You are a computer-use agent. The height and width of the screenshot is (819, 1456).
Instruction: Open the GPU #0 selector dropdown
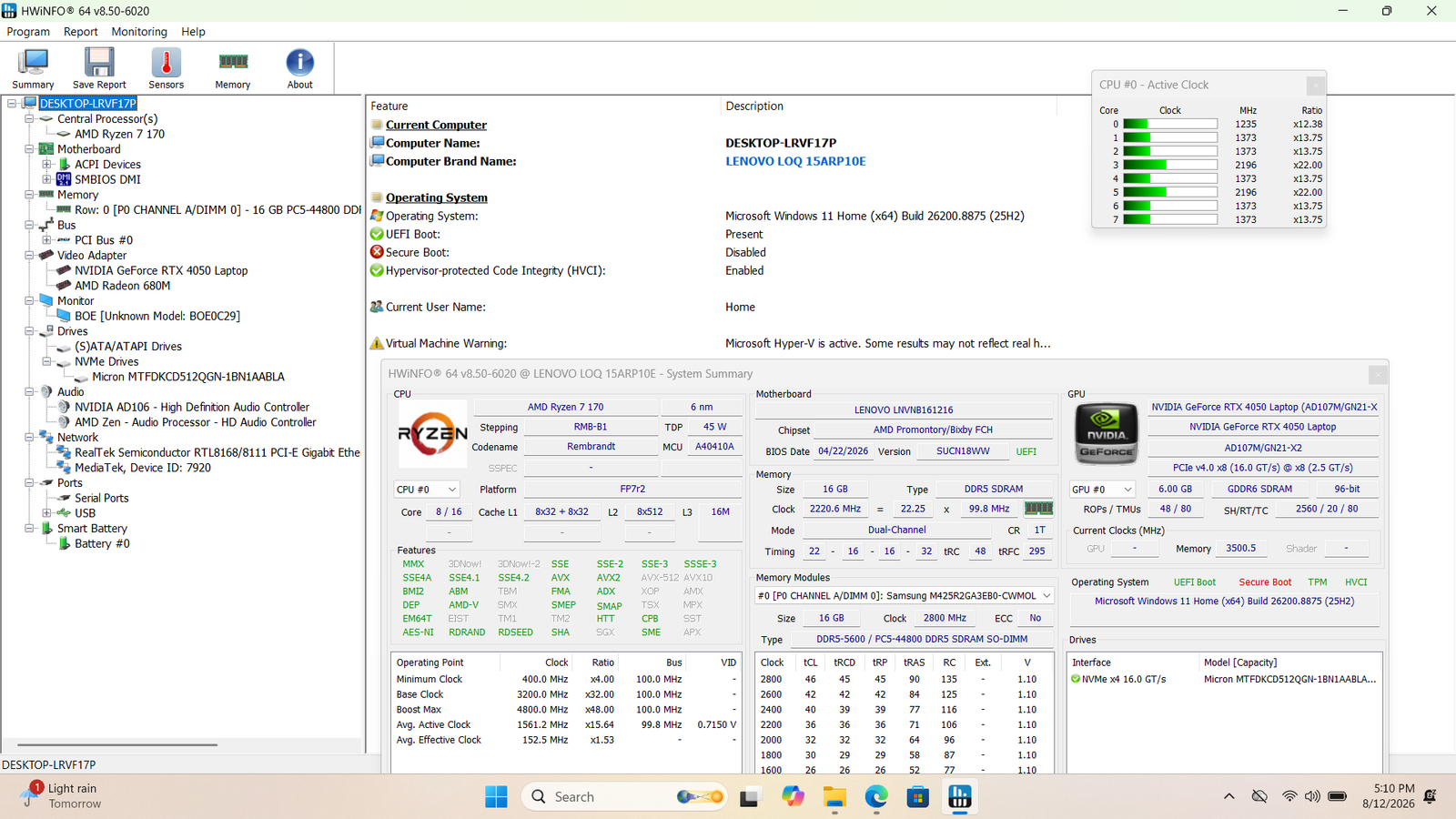(1102, 490)
